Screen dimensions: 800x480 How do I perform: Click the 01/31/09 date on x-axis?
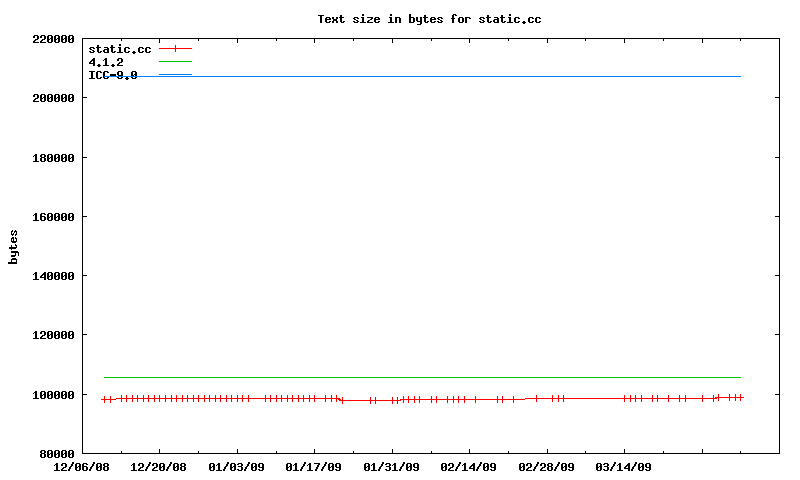click(x=391, y=467)
